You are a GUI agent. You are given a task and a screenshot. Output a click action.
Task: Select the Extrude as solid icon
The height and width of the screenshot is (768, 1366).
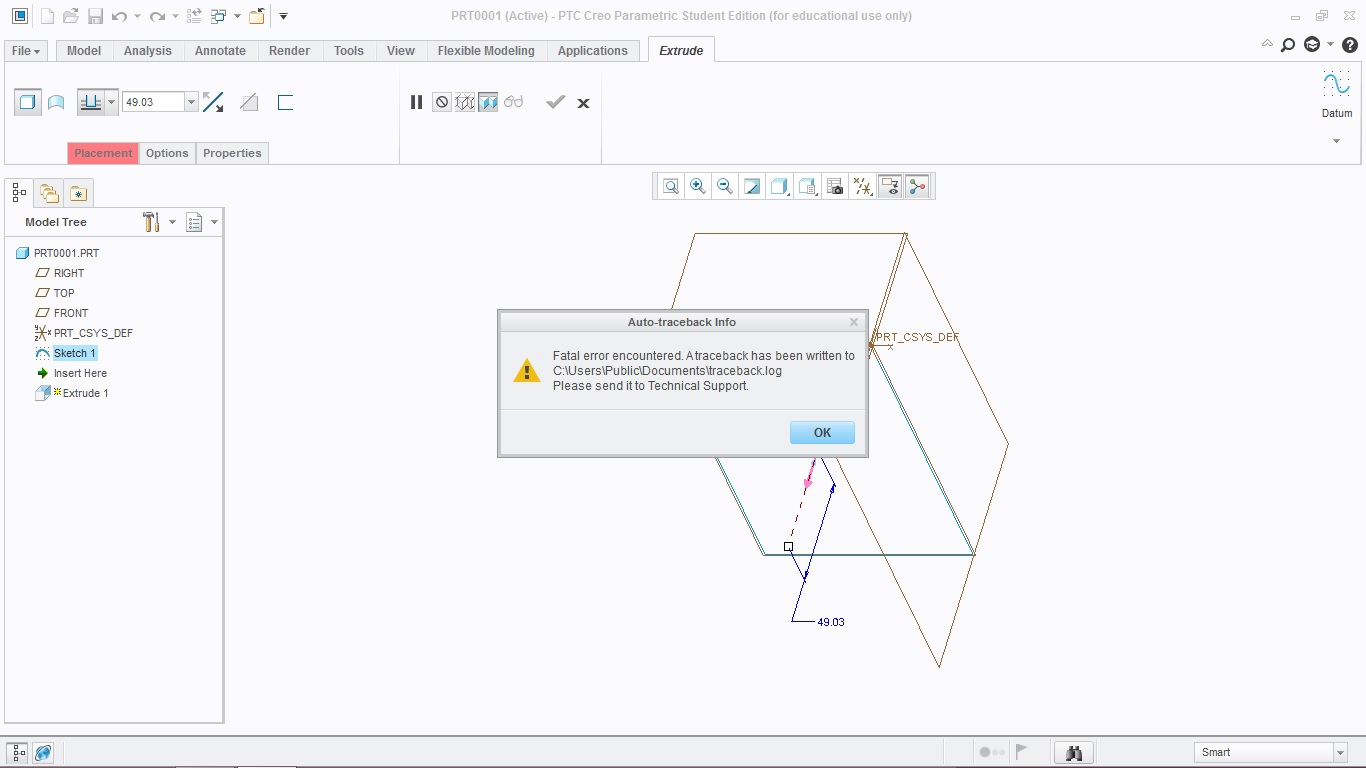(28, 102)
